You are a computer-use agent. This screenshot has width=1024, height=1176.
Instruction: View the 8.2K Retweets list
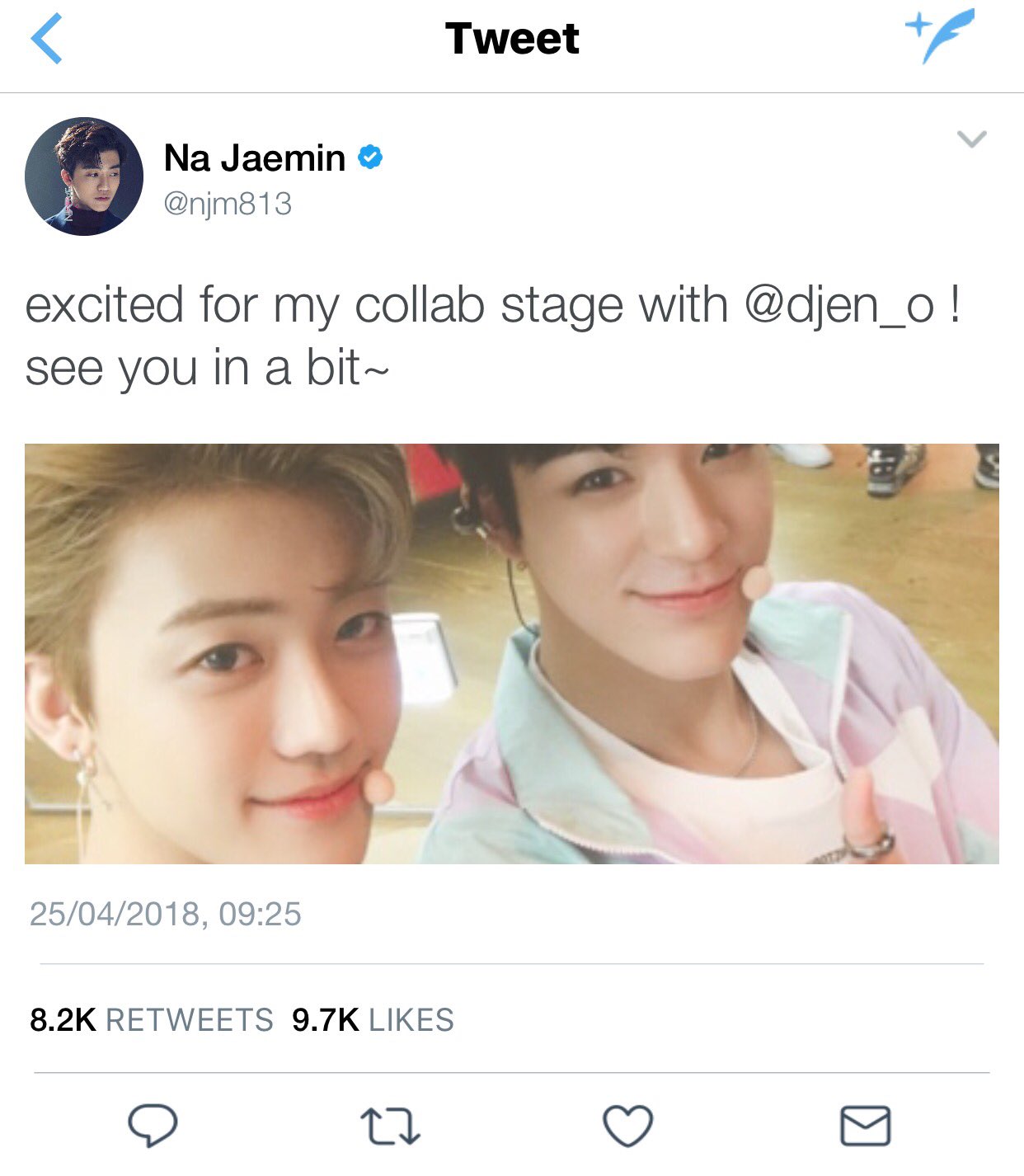pos(151,1020)
